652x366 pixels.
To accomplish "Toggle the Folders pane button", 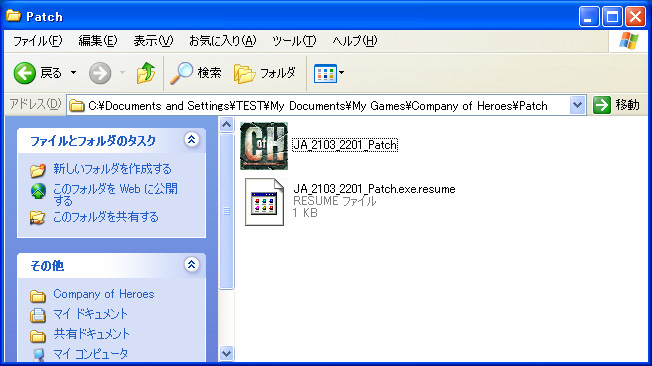I will pyautogui.click(x=265, y=73).
